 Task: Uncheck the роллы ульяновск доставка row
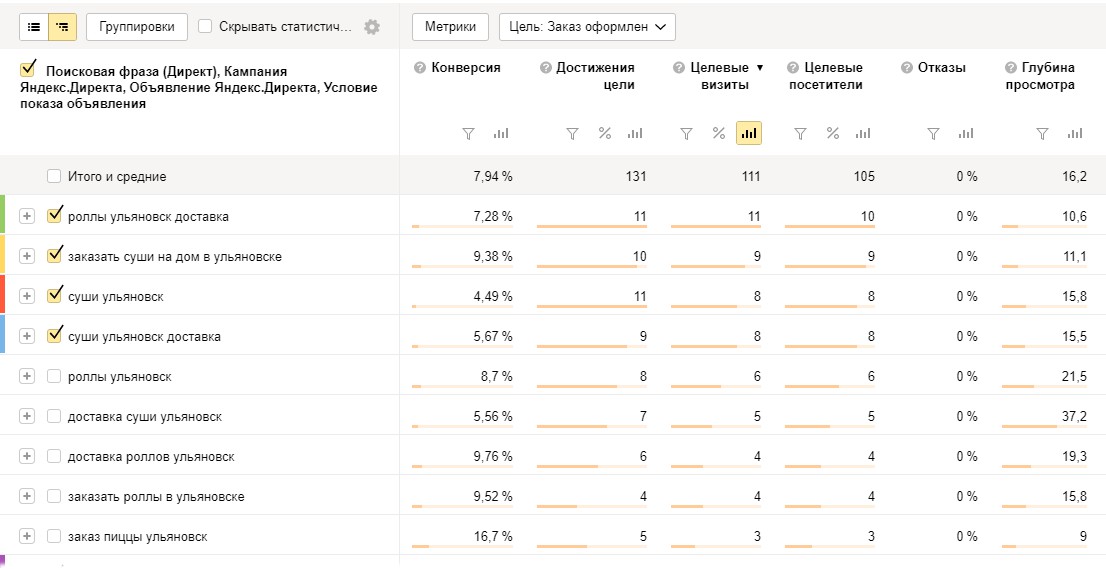click(x=54, y=216)
